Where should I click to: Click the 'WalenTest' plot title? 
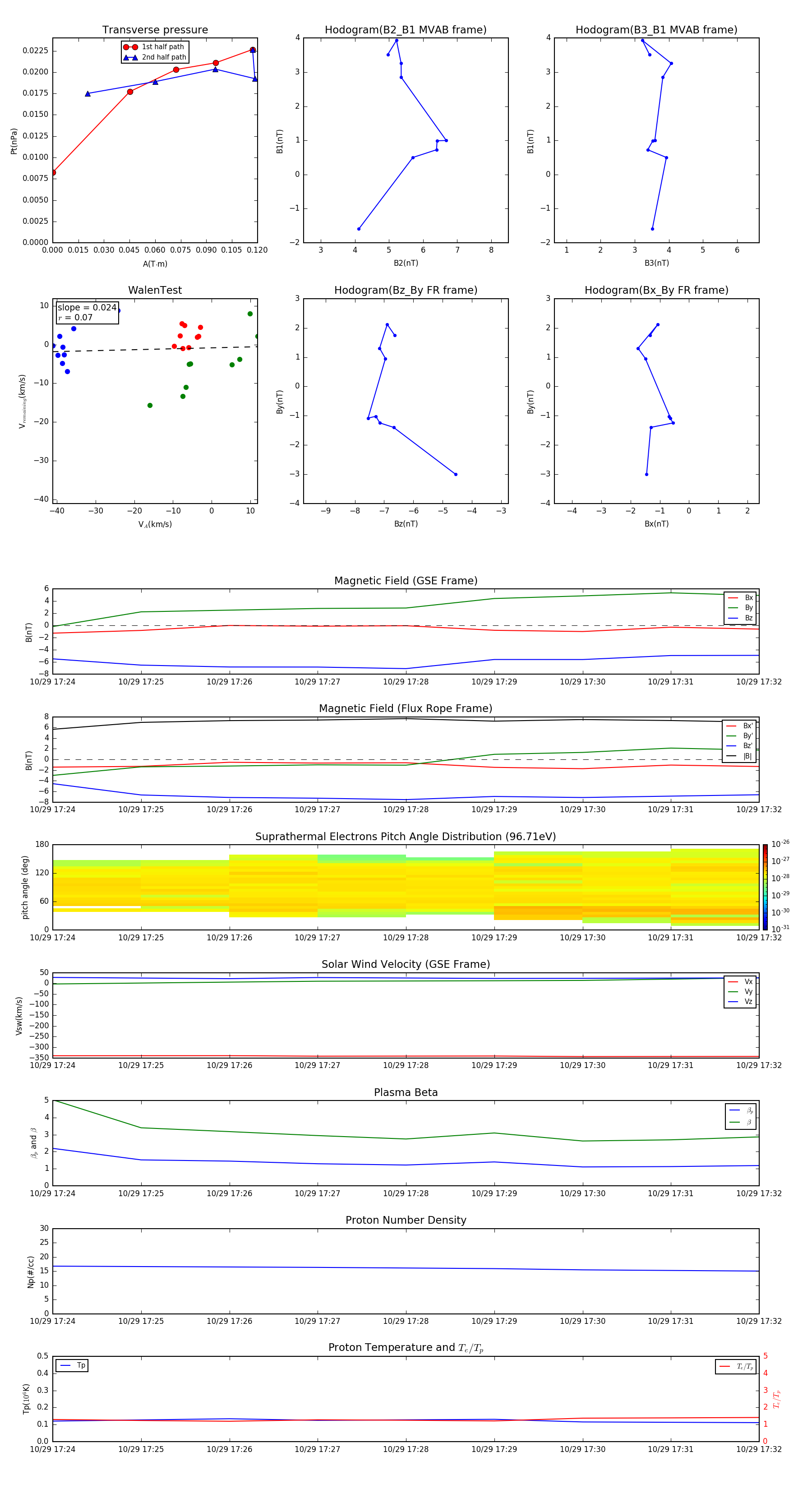pos(155,290)
